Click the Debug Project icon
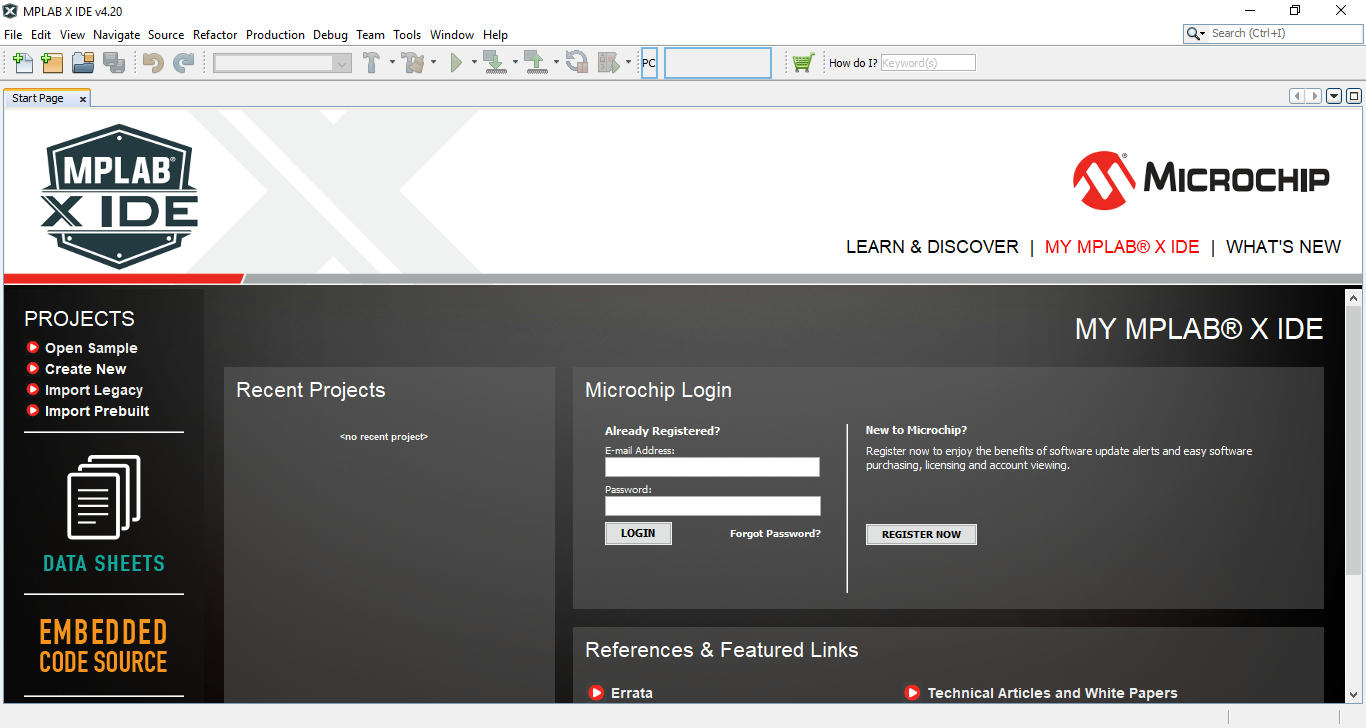Viewport: 1366px width, 728px height. tap(608, 63)
